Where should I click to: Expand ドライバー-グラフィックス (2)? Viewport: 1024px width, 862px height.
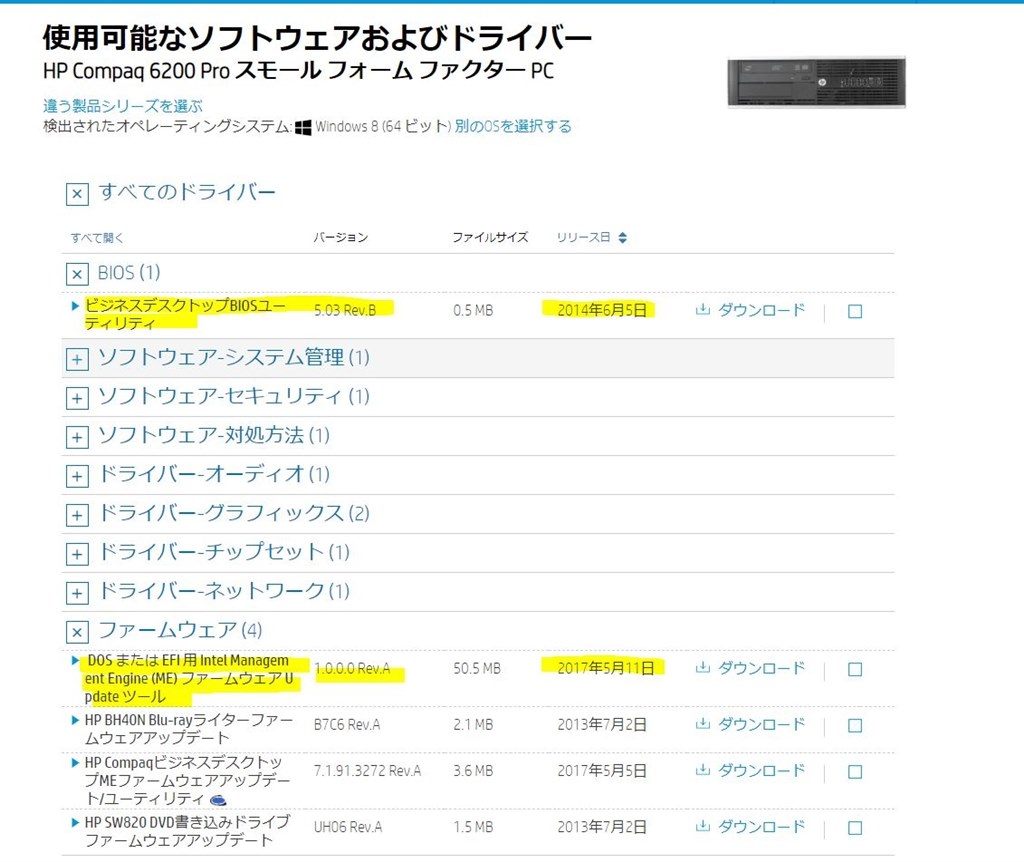77,515
